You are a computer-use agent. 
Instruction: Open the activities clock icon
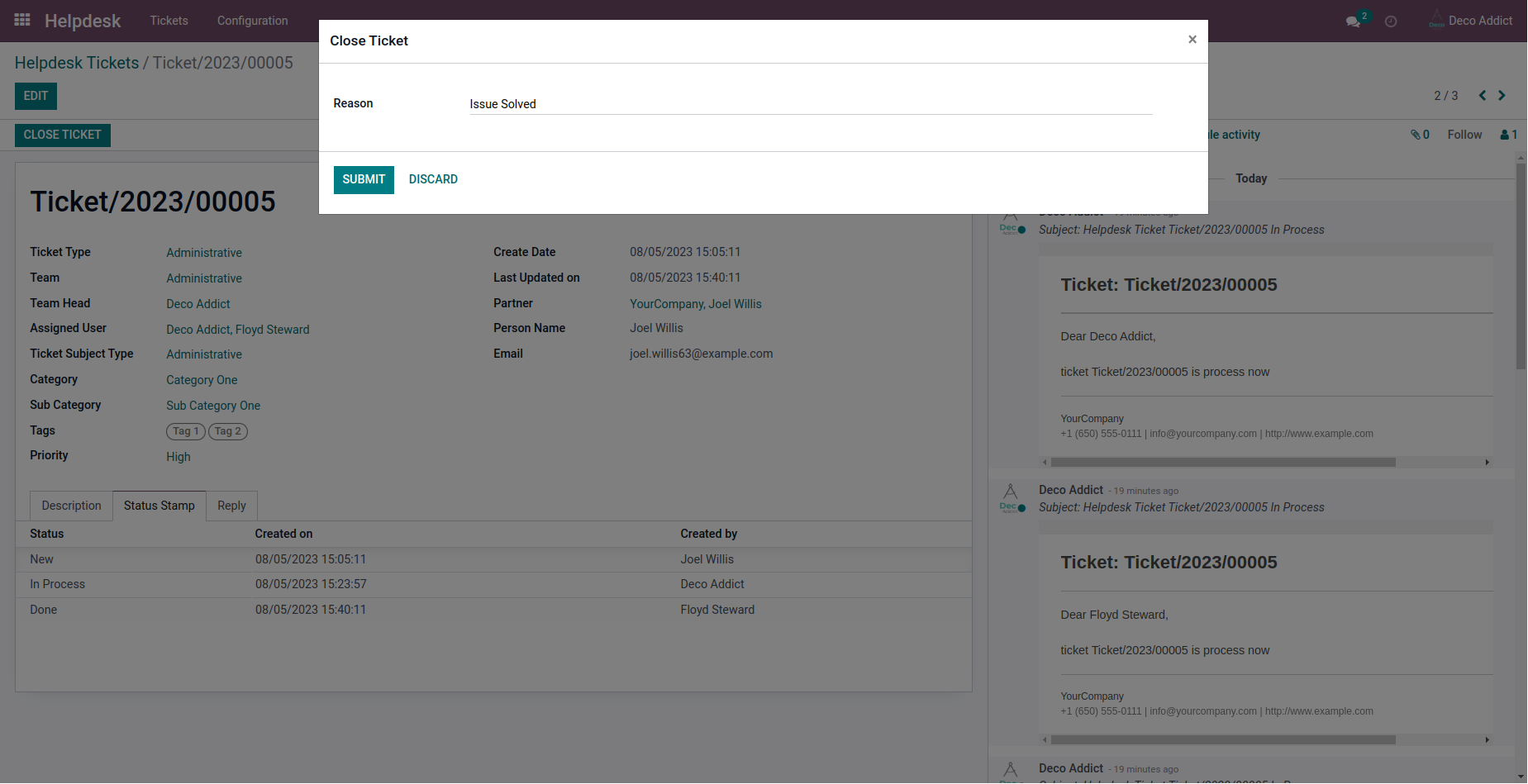(1391, 21)
